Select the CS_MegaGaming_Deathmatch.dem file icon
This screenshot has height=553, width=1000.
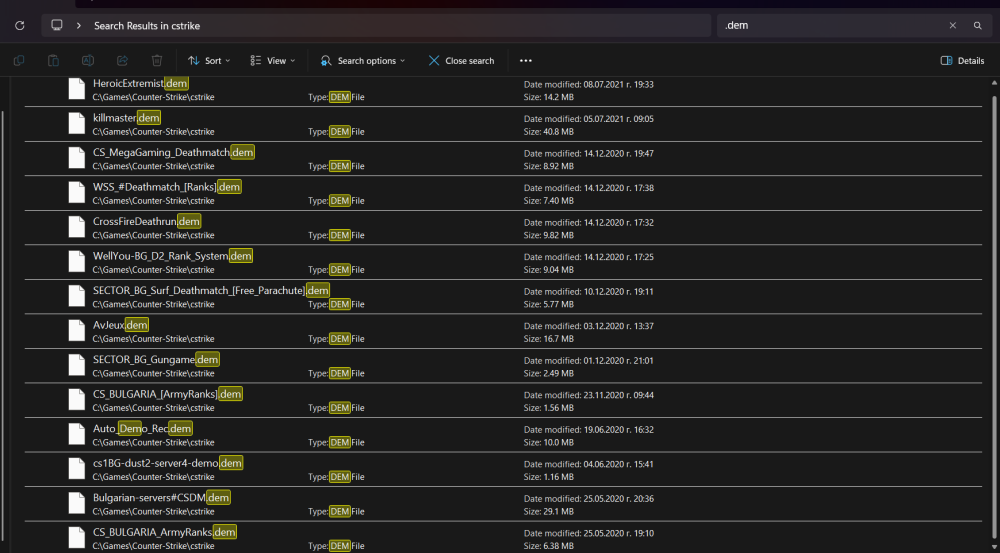(x=77, y=158)
